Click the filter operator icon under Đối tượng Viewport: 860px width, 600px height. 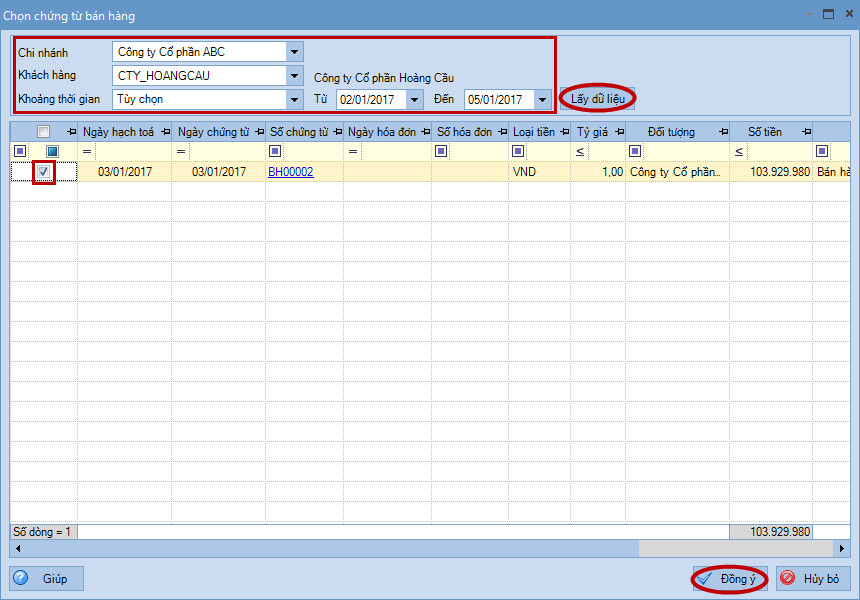point(635,151)
